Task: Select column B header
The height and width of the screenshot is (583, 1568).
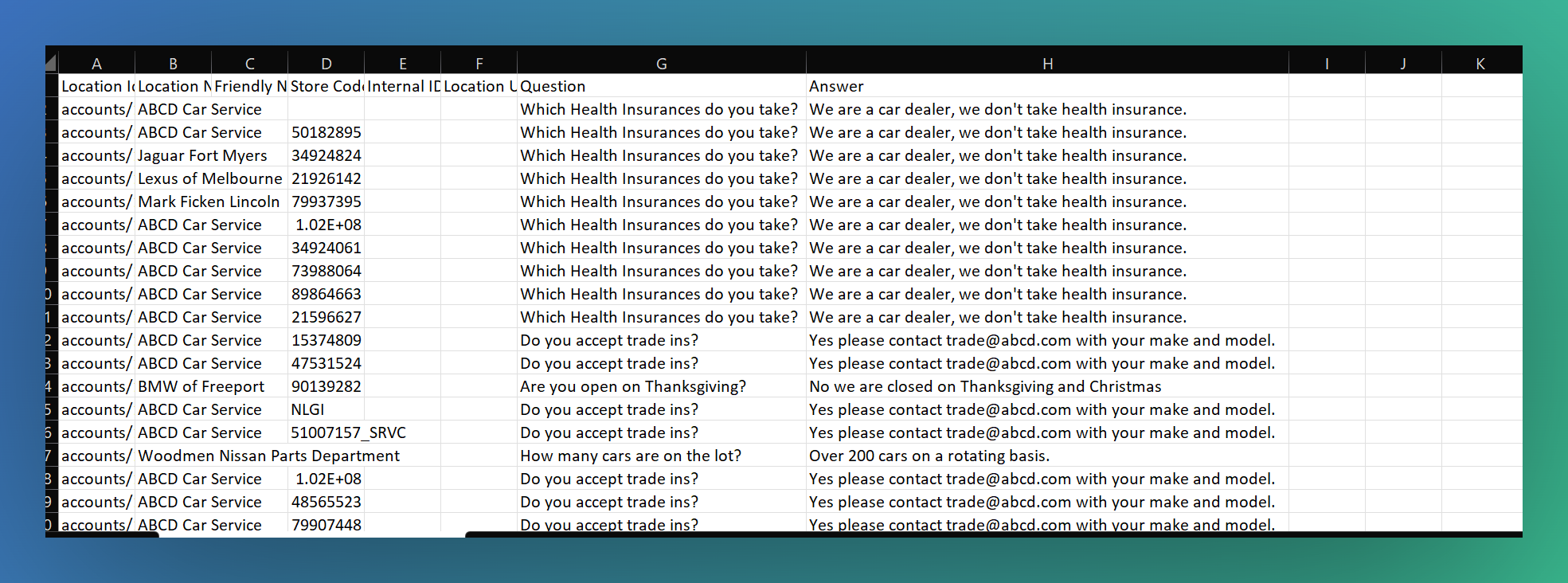Action: [x=173, y=63]
